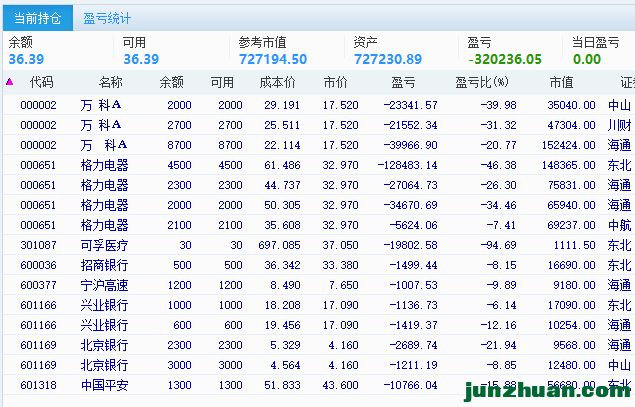
Task: Select the 当前持仓 tab
Action: click(x=36, y=18)
